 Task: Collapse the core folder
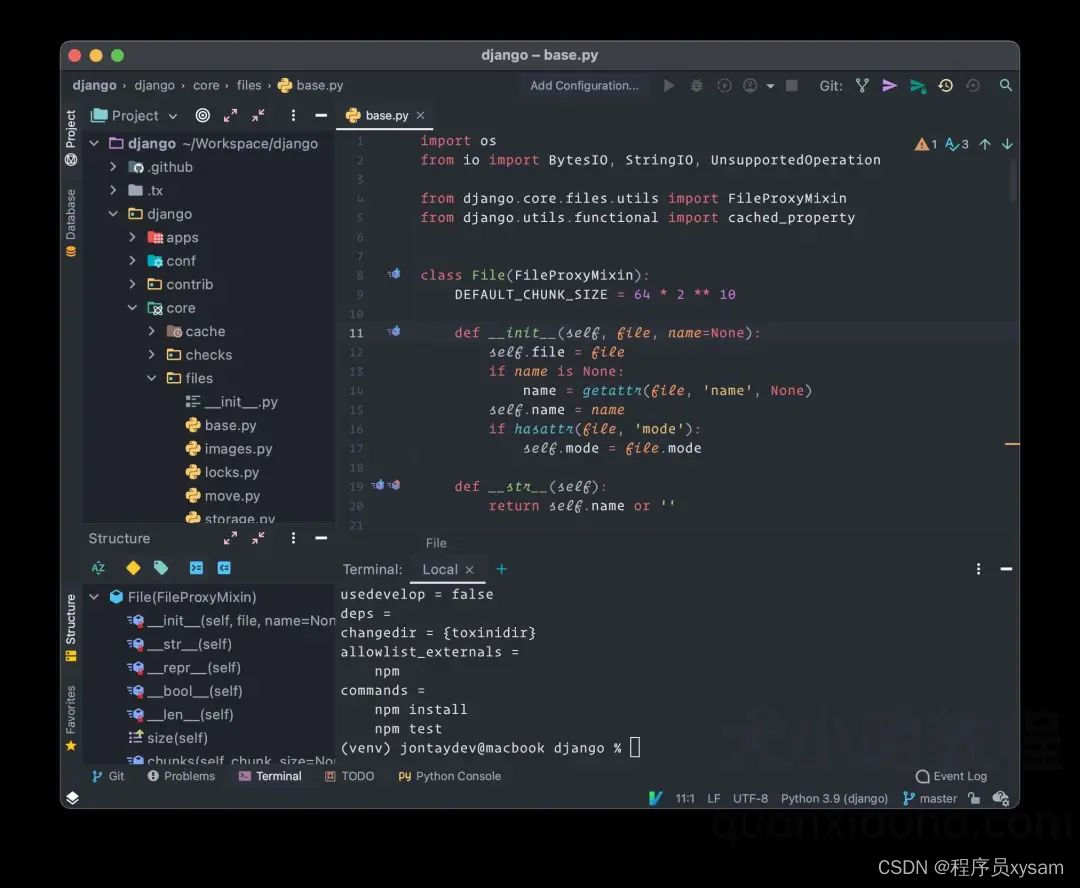tap(132, 308)
